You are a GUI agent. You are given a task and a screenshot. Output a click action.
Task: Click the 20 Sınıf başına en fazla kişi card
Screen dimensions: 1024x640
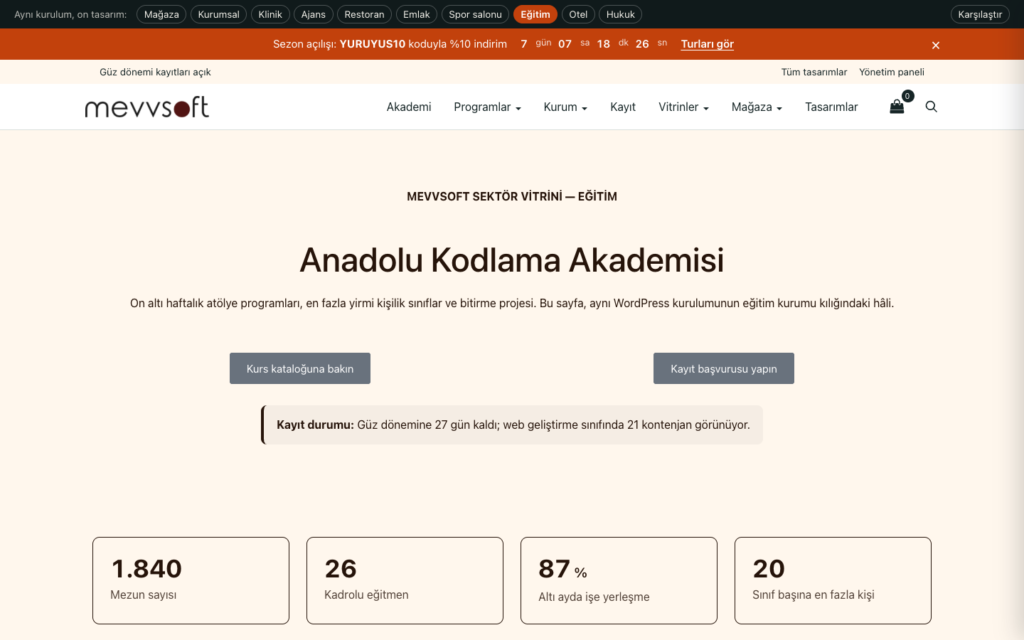click(x=833, y=581)
